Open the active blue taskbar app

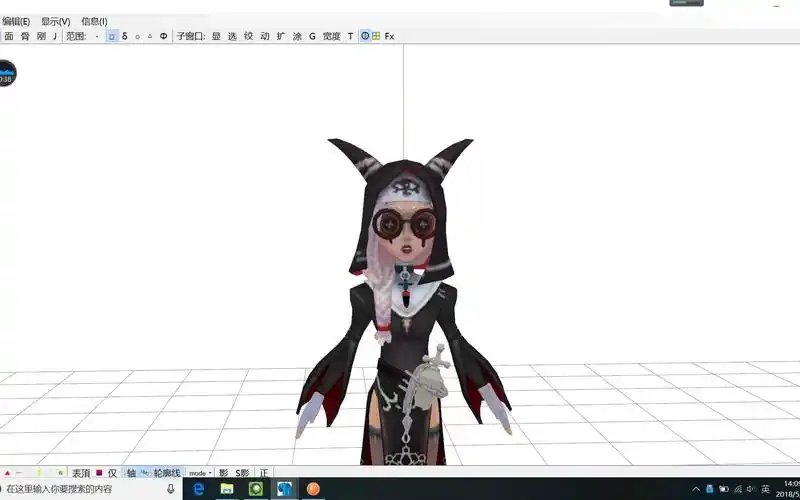pyautogui.click(x=285, y=489)
